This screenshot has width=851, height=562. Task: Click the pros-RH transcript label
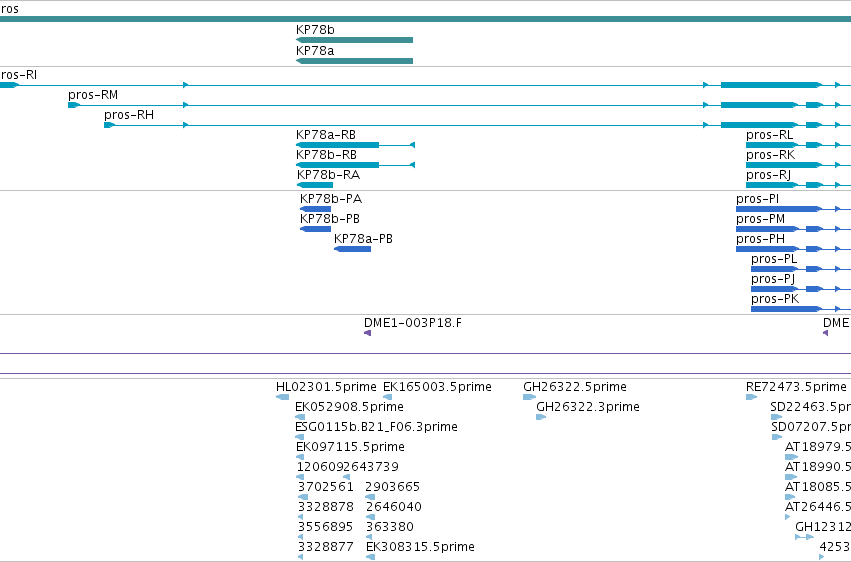tap(129, 115)
